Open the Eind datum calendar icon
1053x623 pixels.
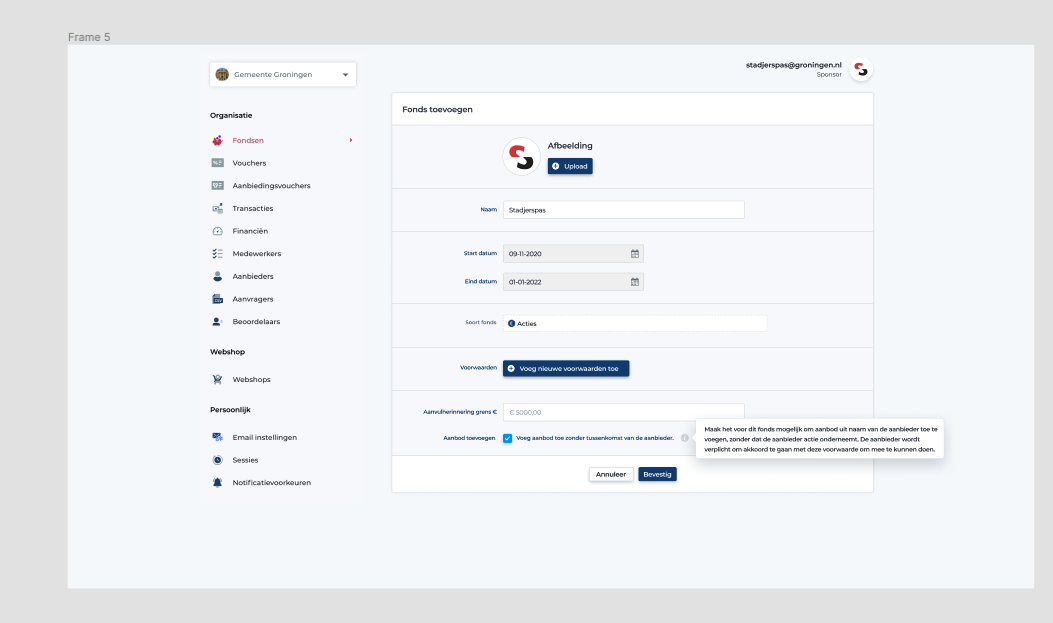(x=635, y=282)
